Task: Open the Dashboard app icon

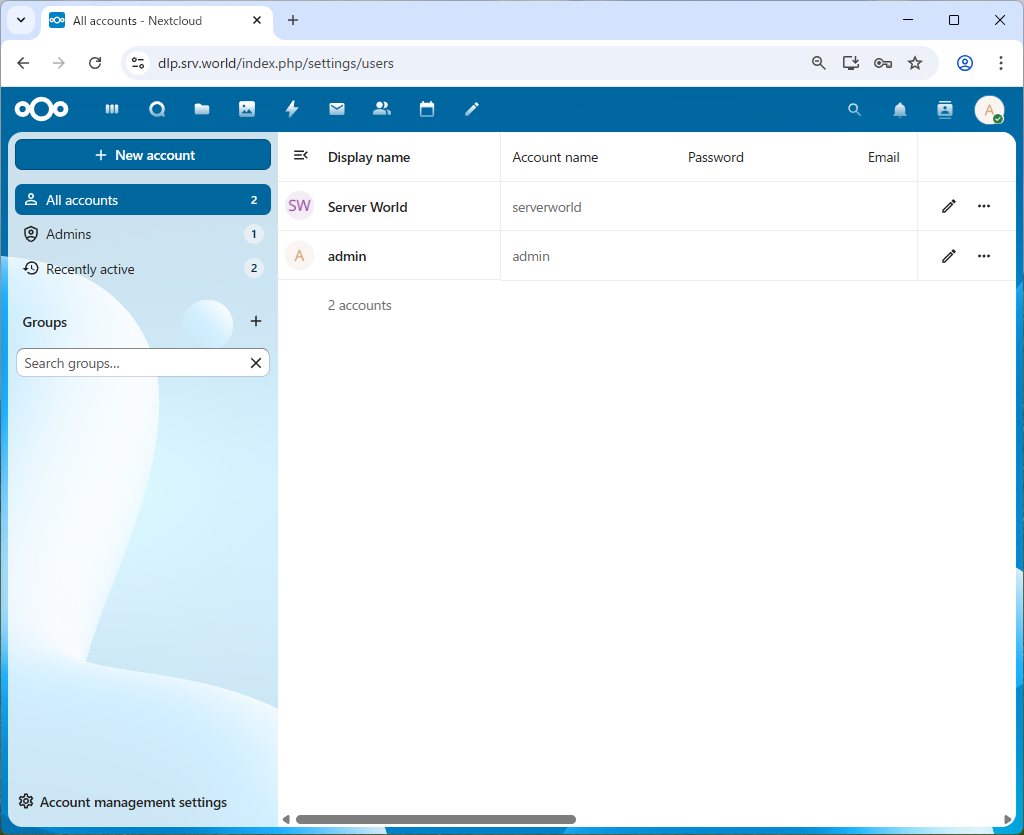Action: (112, 109)
